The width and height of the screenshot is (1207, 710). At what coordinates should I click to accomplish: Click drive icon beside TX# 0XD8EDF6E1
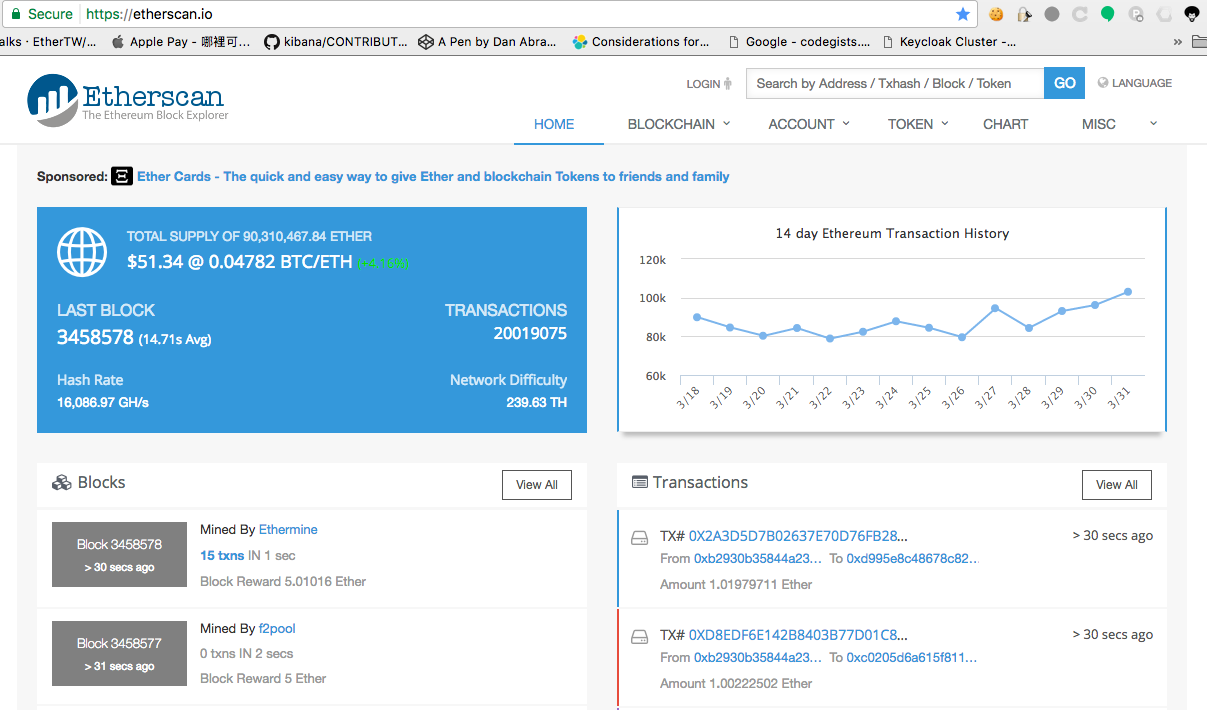(640, 637)
